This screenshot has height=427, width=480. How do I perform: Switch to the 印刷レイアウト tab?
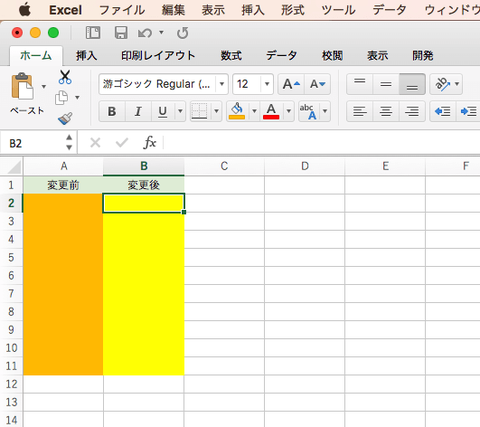(158, 55)
